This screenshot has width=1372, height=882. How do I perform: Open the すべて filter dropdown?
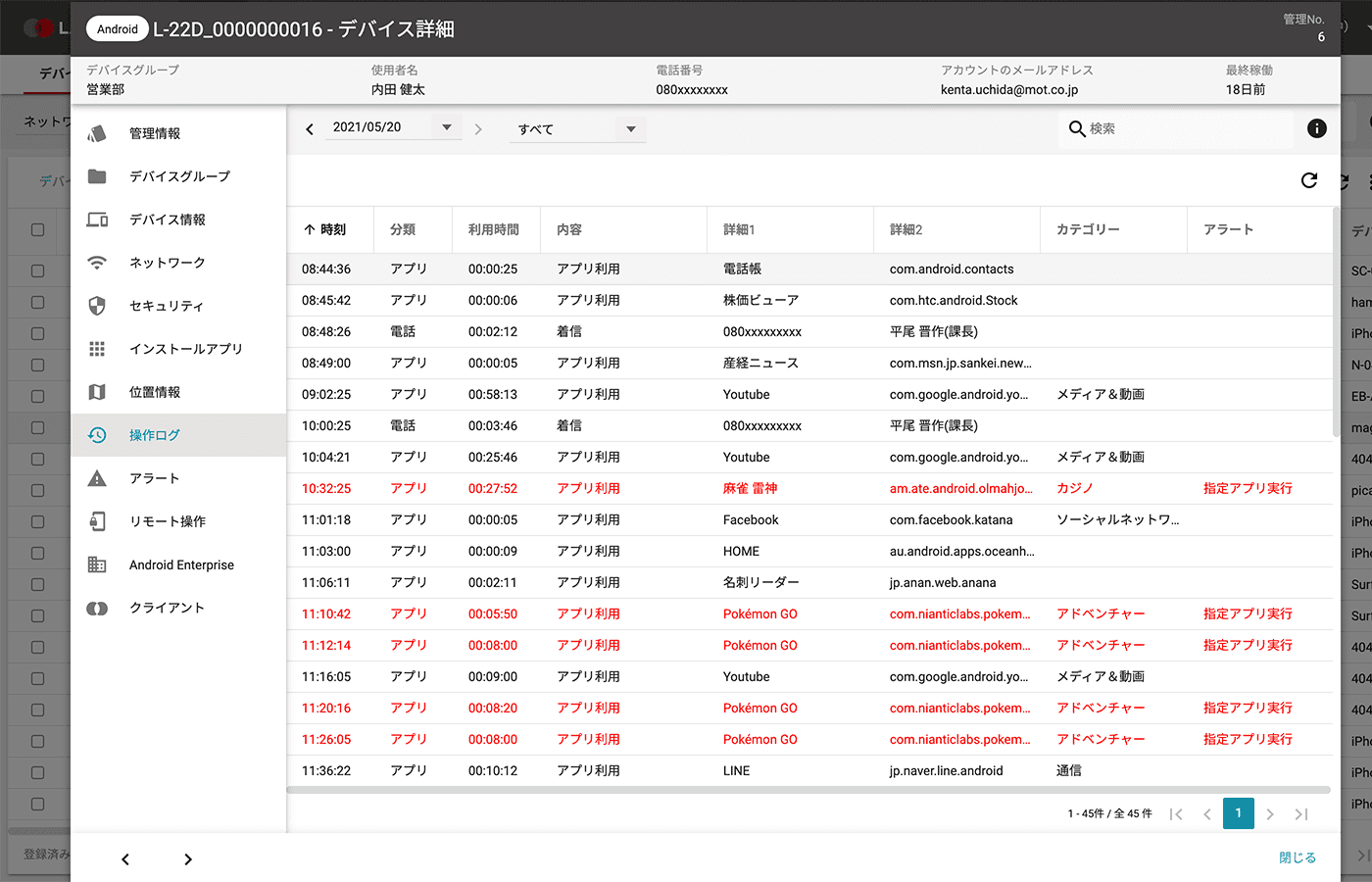[577, 129]
